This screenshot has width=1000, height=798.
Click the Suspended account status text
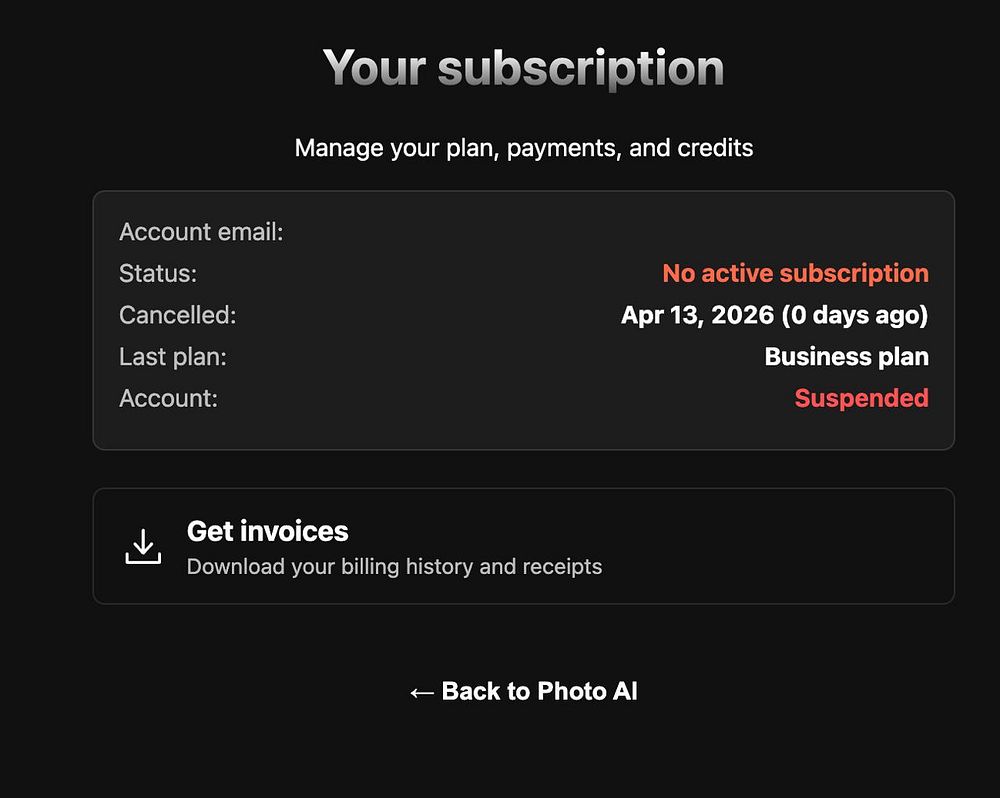[861, 398]
